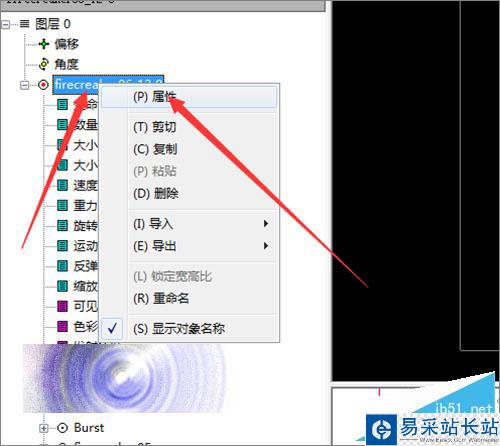Click the purple swirl particle preview thumbnail
500x446 pixels.
point(124,378)
